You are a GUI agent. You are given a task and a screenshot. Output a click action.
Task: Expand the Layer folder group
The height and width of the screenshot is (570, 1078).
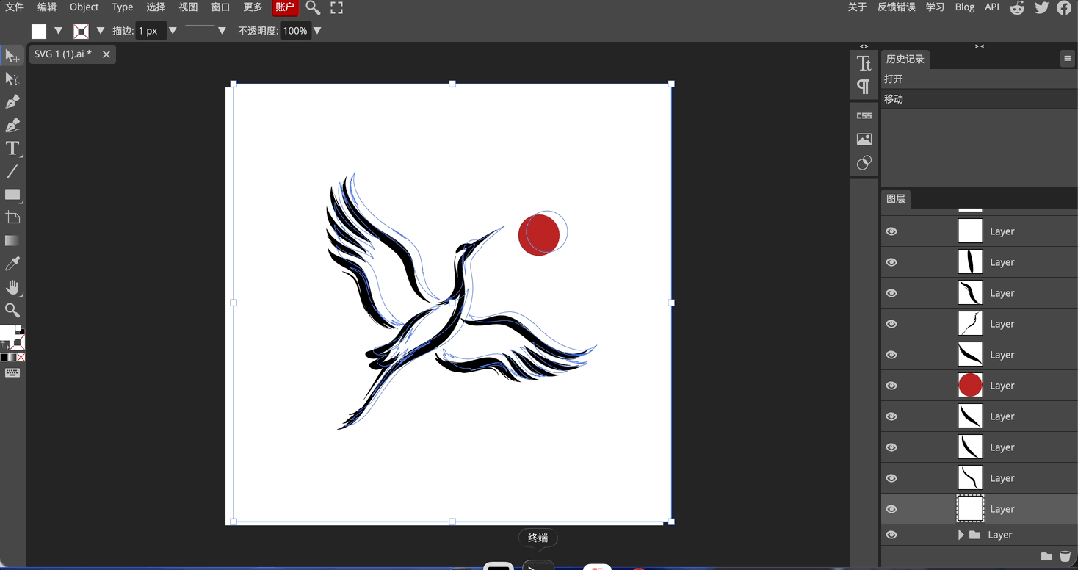coord(960,535)
